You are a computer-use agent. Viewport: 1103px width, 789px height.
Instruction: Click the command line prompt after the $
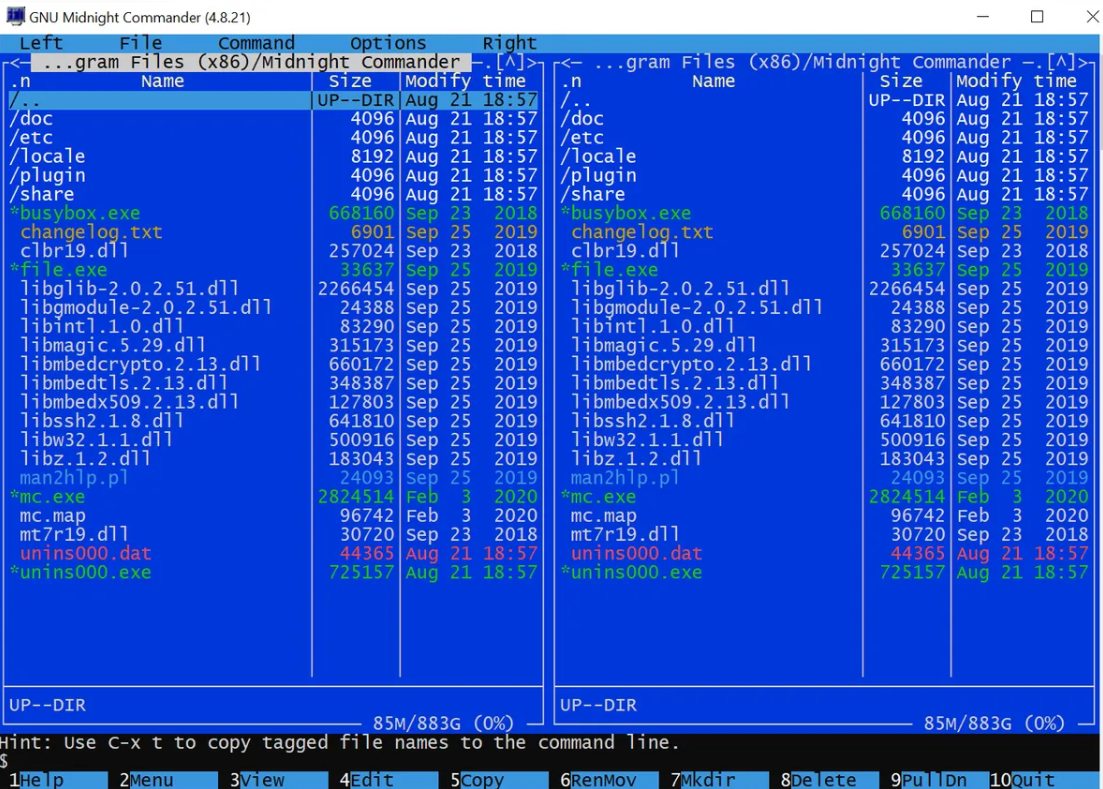(556, 762)
